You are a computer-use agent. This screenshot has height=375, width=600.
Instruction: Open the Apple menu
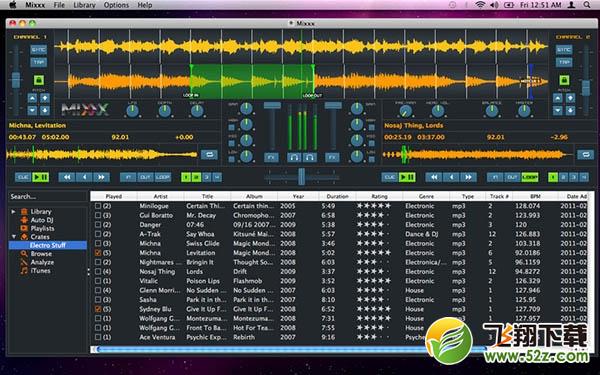tap(12, 5)
